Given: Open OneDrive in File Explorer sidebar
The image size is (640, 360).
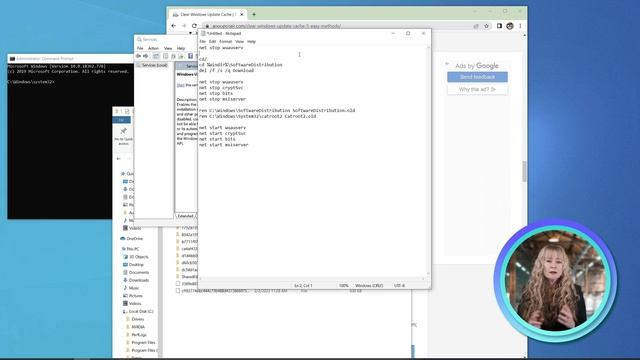Looking at the screenshot, I should click(131, 238).
